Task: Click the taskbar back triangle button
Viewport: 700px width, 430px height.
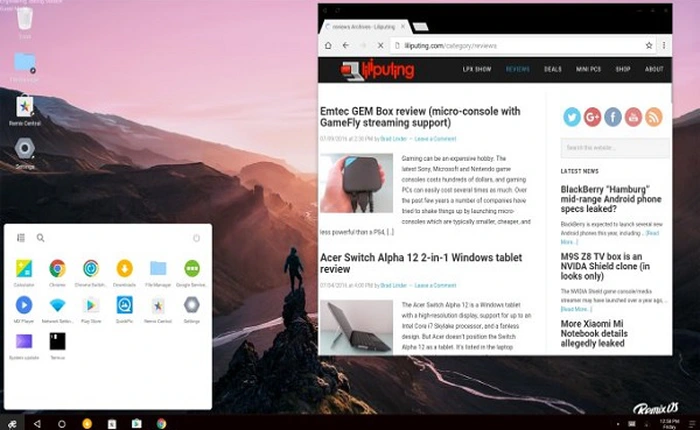Action: click(x=37, y=424)
